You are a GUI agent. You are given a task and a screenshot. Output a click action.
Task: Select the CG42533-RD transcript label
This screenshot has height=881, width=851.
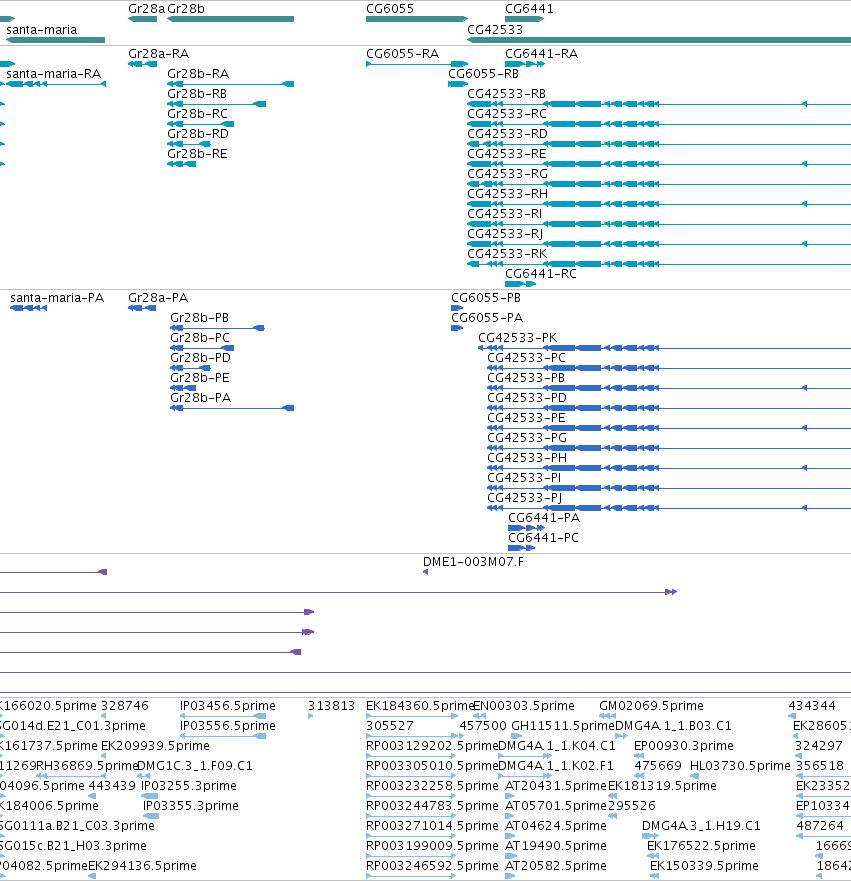coord(507,134)
